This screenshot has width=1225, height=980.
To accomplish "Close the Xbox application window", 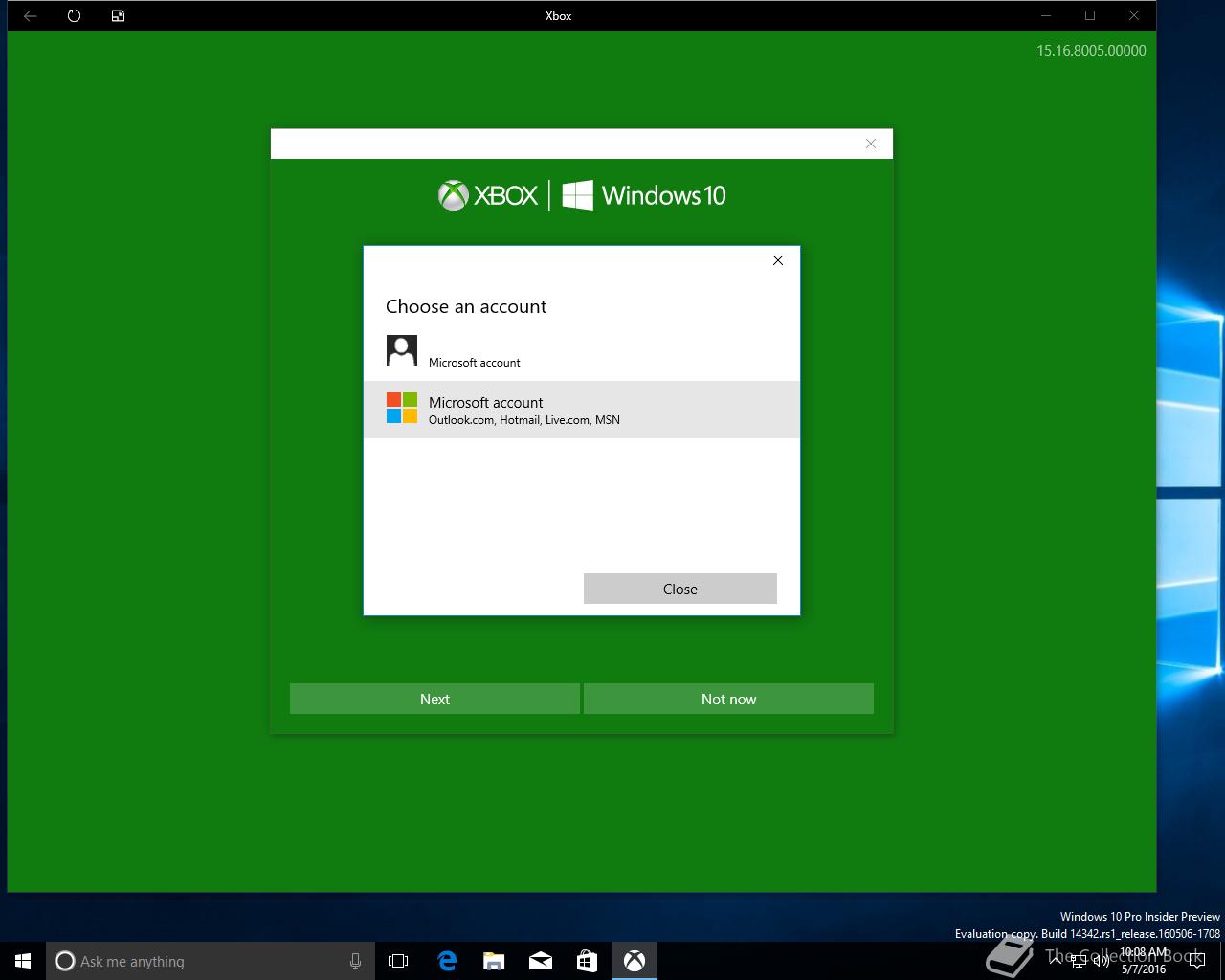I will click(x=1134, y=15).
